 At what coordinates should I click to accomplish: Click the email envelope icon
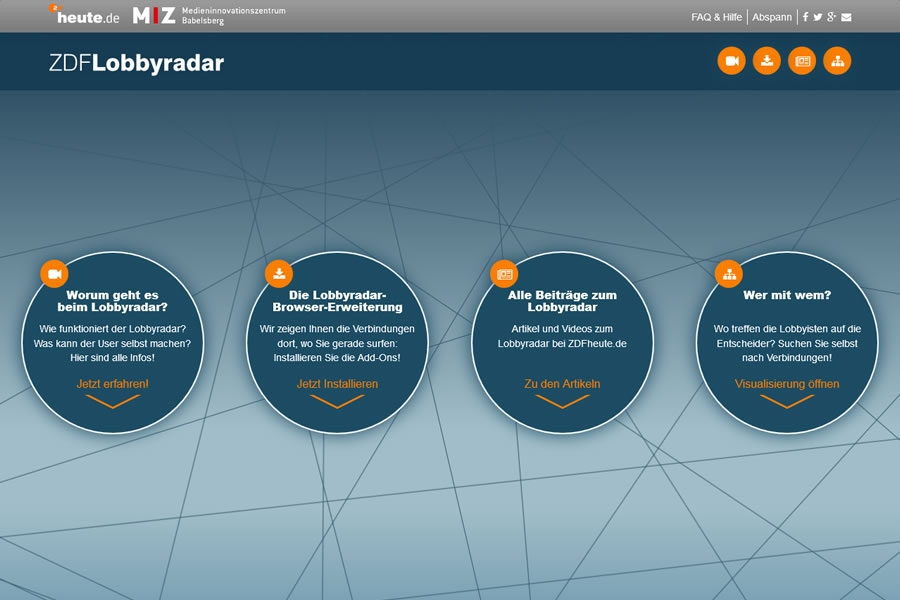[x=846, y=17]
